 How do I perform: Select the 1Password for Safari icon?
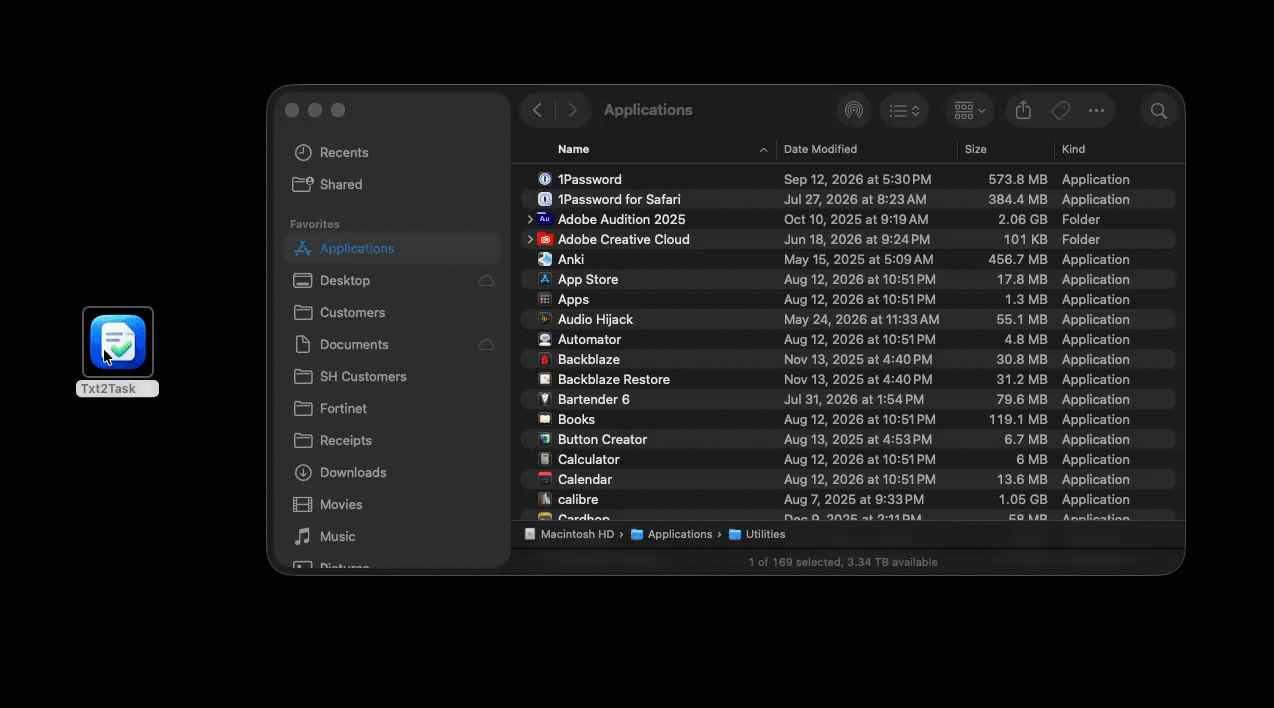[545, 199]
